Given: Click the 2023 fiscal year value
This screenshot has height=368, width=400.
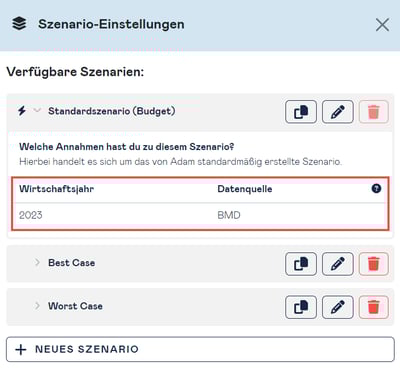Looking at the screenshot, I should [x=31, y=215].
